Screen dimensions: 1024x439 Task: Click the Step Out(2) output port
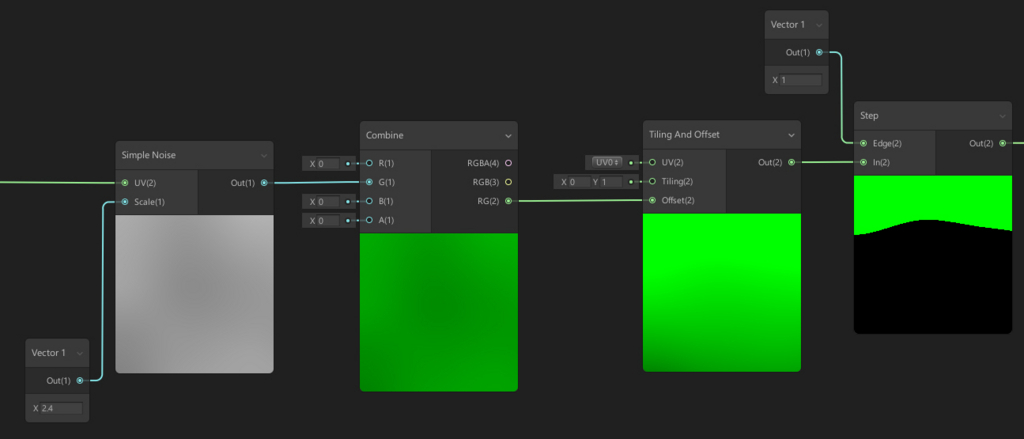(x=1002, y=143)
